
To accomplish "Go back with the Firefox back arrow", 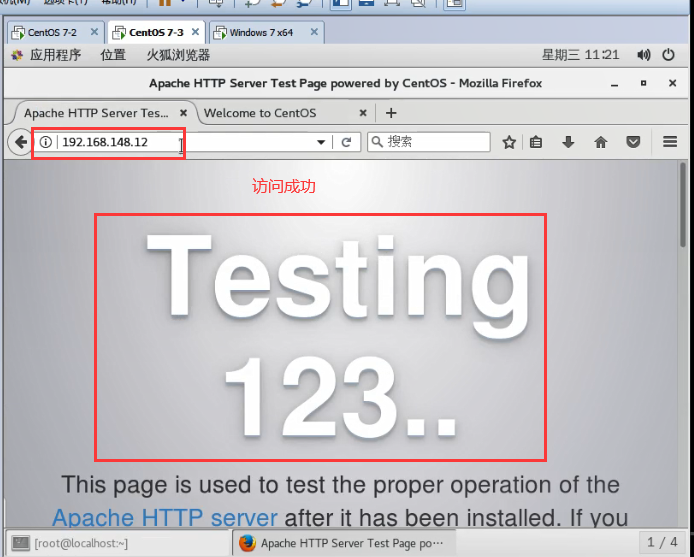I will 20,142.
